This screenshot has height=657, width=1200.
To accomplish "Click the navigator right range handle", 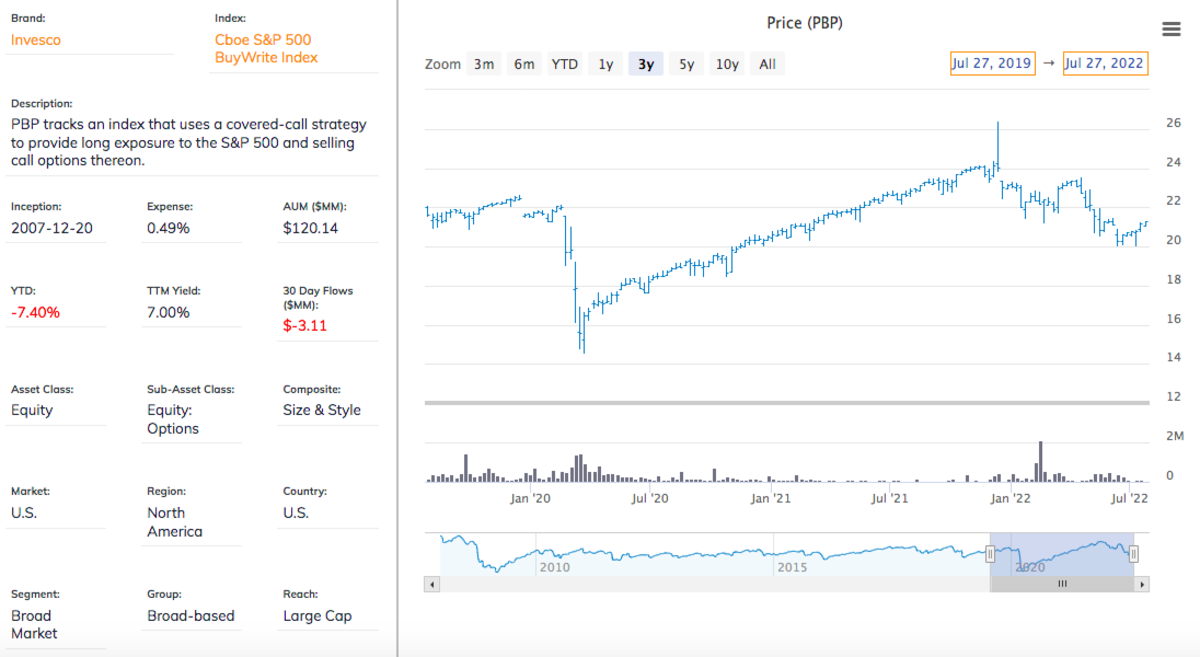I will tap(1134, 554).
